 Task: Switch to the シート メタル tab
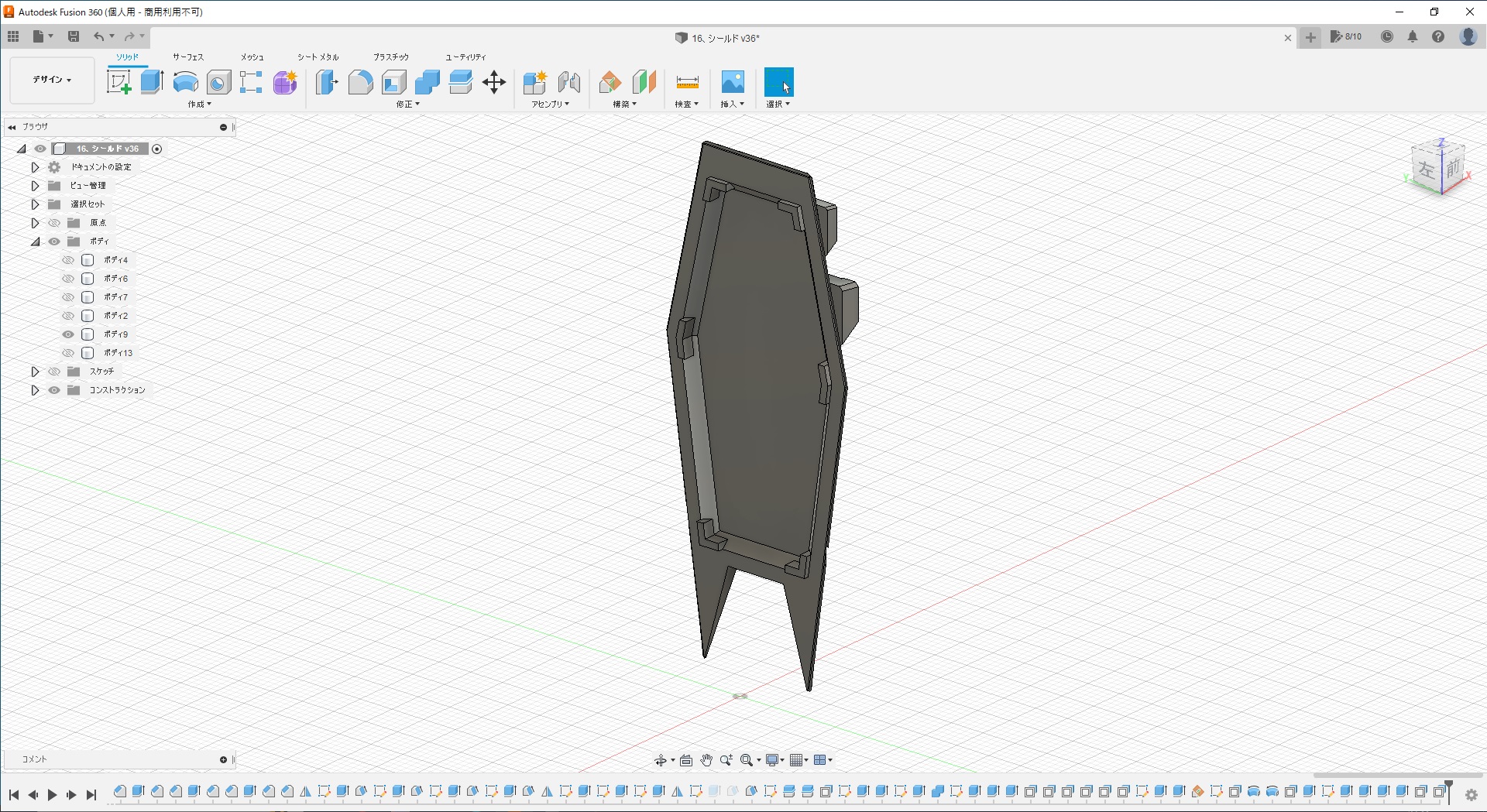tap(318, 57)
